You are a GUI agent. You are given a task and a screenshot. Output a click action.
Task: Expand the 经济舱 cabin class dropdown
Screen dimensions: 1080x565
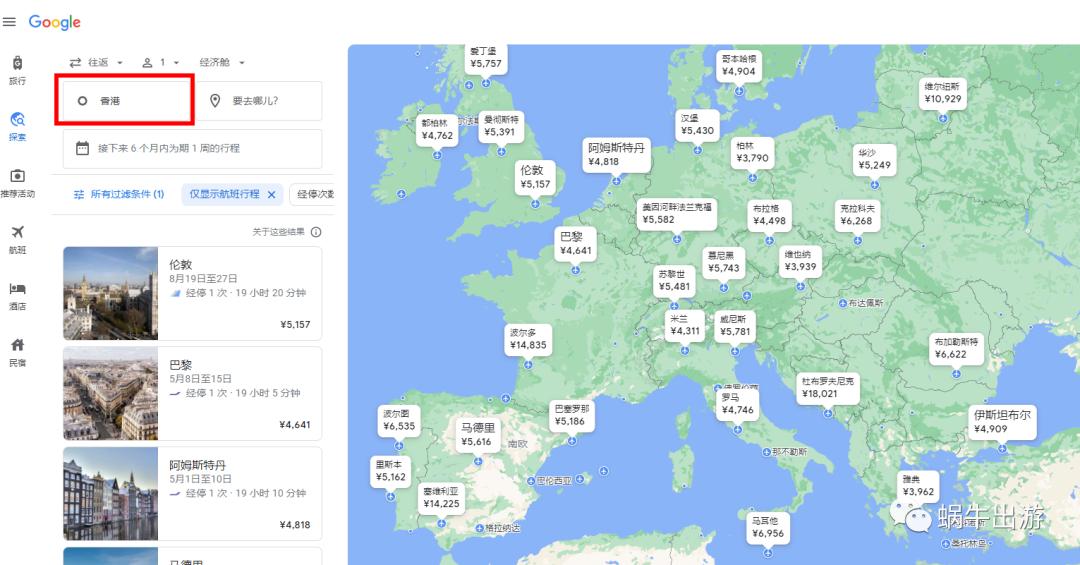(221, 62)
